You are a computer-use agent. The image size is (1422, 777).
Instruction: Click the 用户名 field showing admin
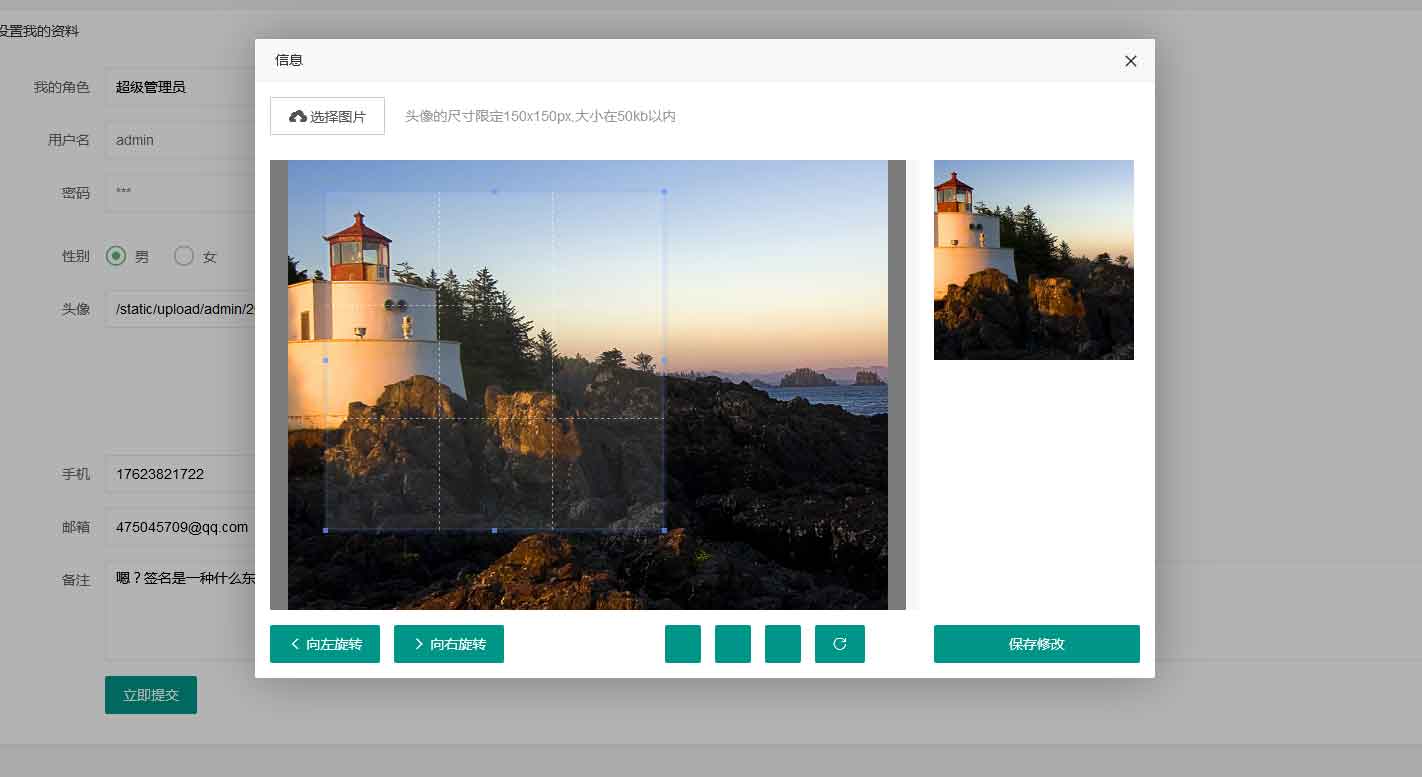180,140
